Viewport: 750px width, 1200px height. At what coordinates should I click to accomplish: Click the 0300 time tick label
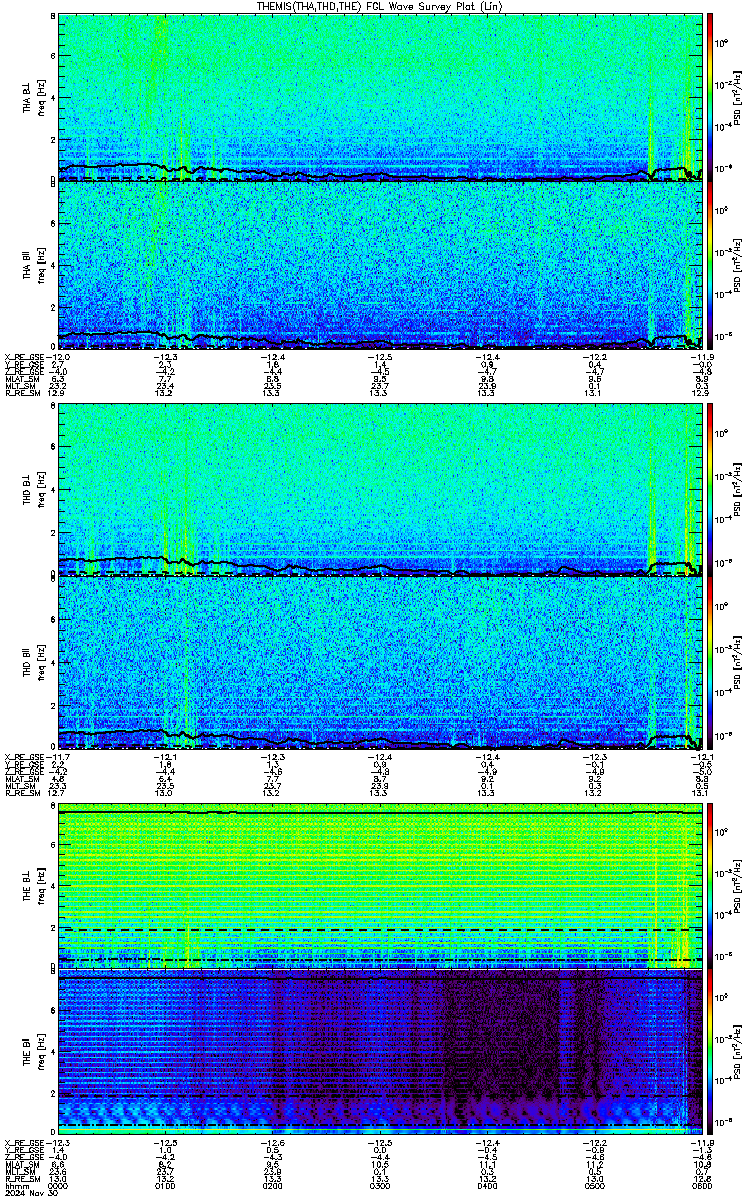(x=379, y=1187)
